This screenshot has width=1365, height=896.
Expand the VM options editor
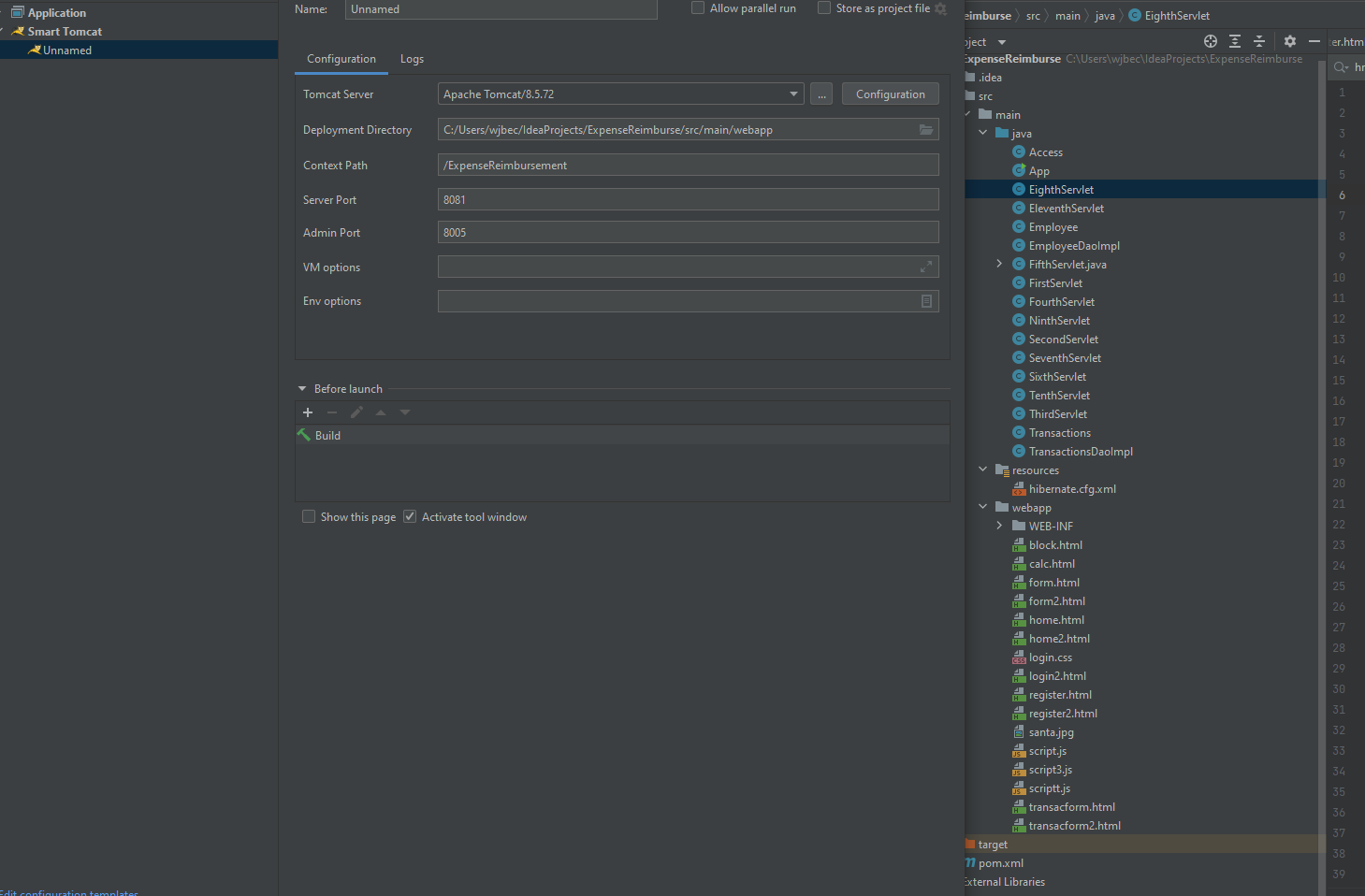coord(925,267)
